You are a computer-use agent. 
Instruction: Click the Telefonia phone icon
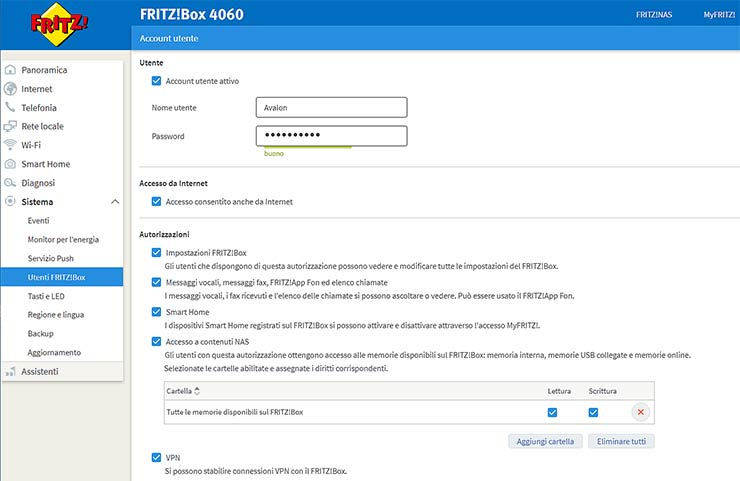[x=10, y=108]
